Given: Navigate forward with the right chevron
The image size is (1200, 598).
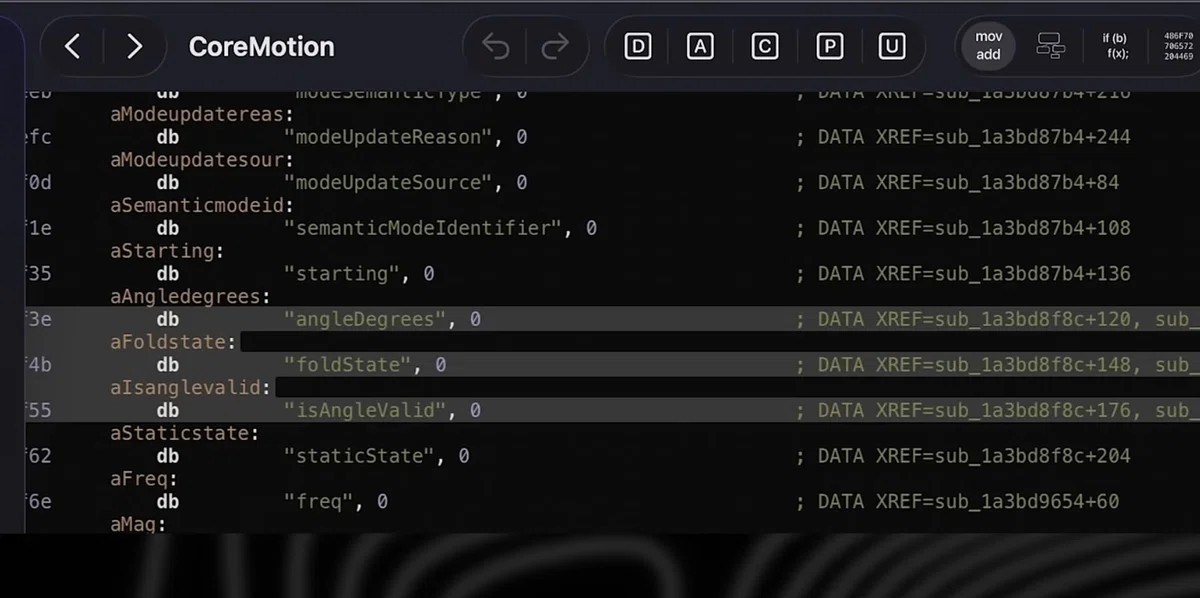Looking at the screenshot, I should point(135,46).
